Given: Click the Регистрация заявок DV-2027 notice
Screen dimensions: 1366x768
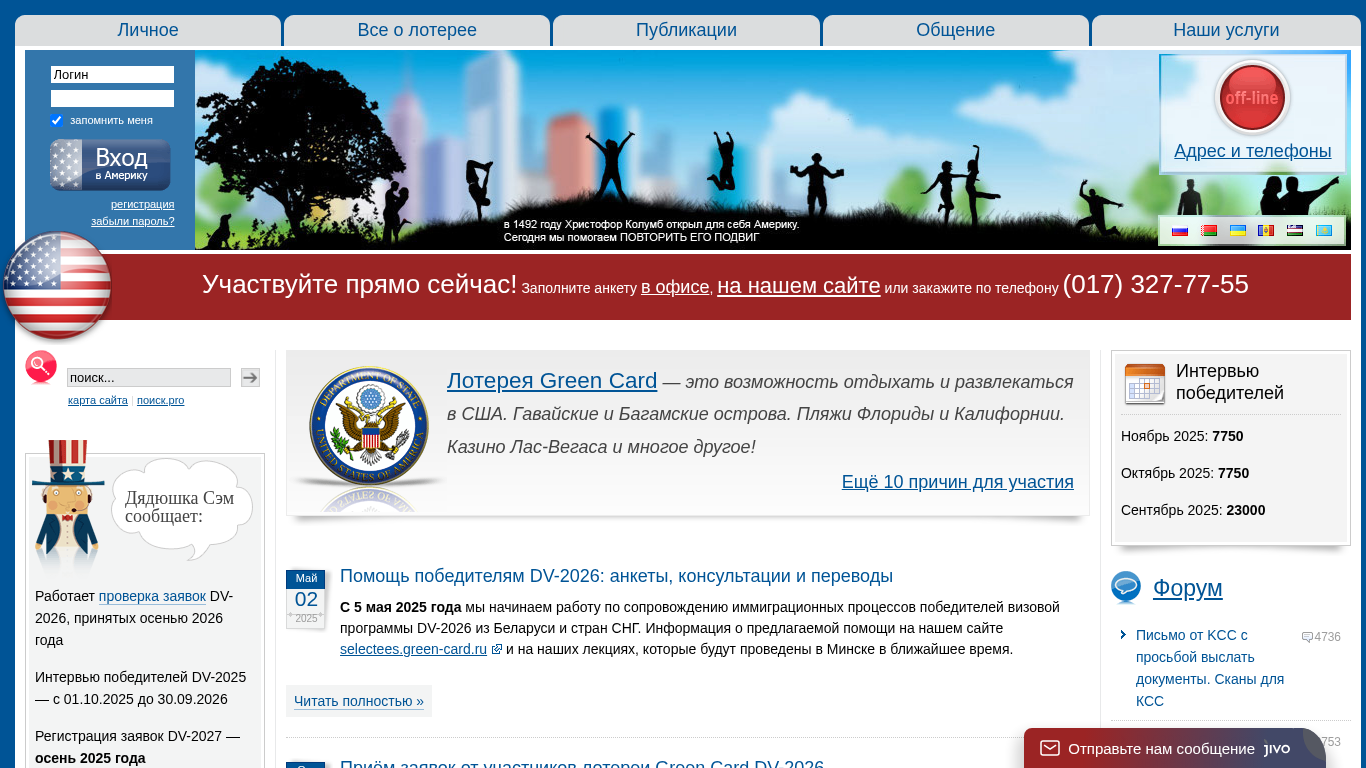Looking at the screenshot, I should [x=138, y=747].
